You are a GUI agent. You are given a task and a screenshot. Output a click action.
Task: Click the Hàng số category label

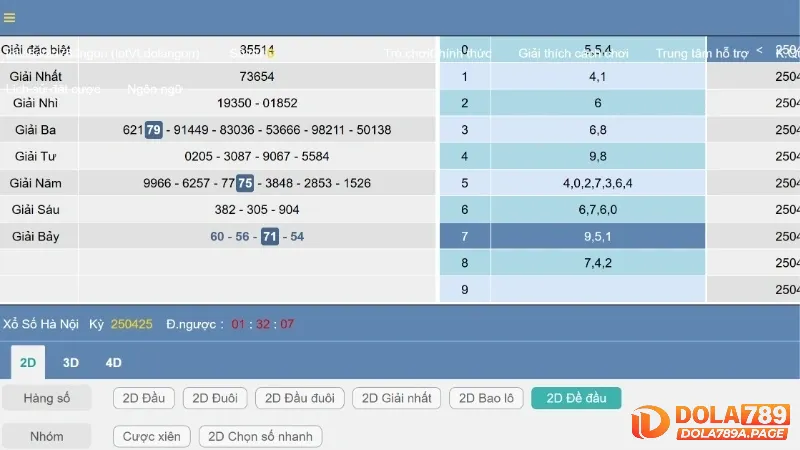tap(45, 398)
